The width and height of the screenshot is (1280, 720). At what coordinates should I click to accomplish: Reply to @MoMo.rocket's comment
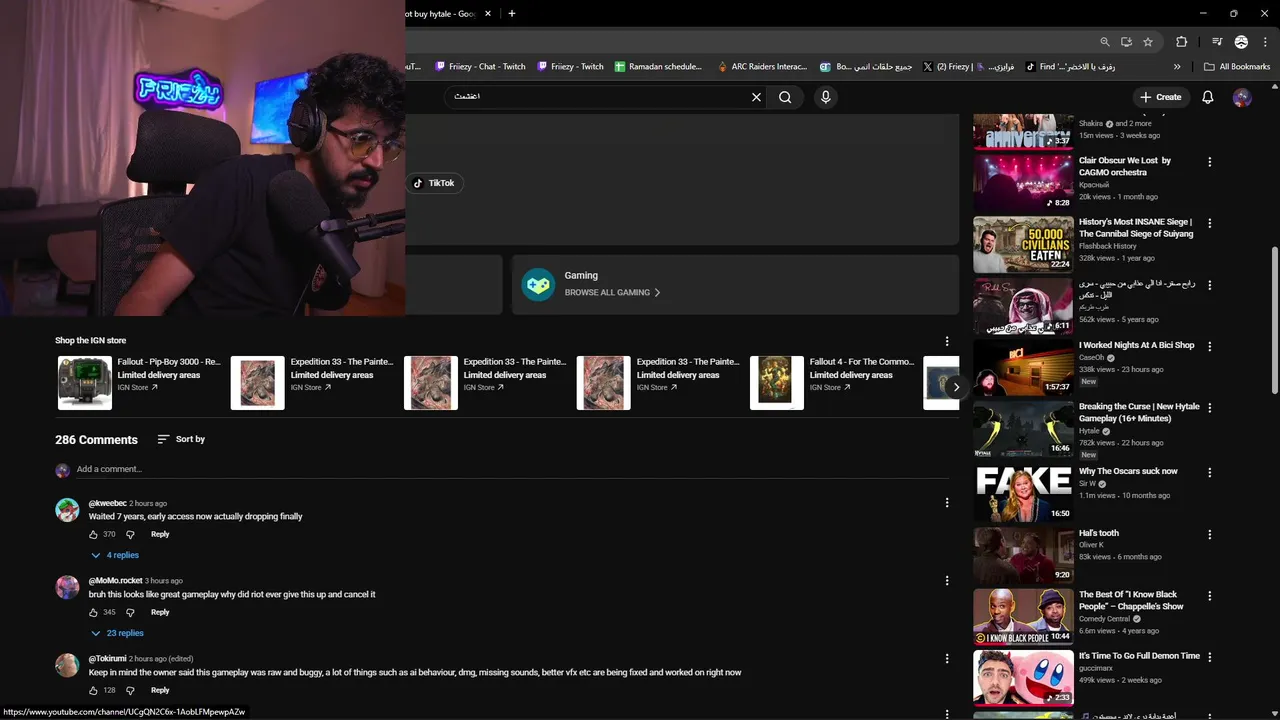(160, 612)
